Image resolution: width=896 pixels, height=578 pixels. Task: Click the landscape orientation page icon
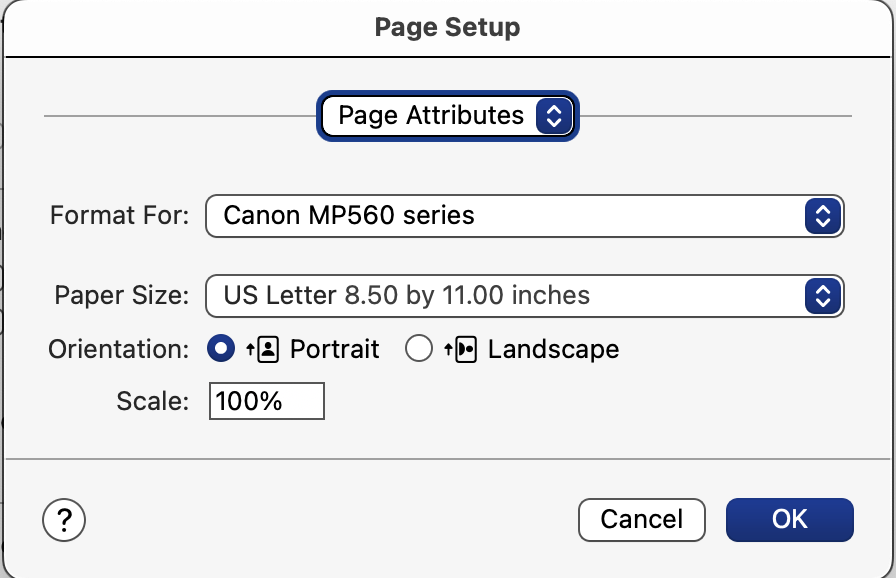click(461, 349)
